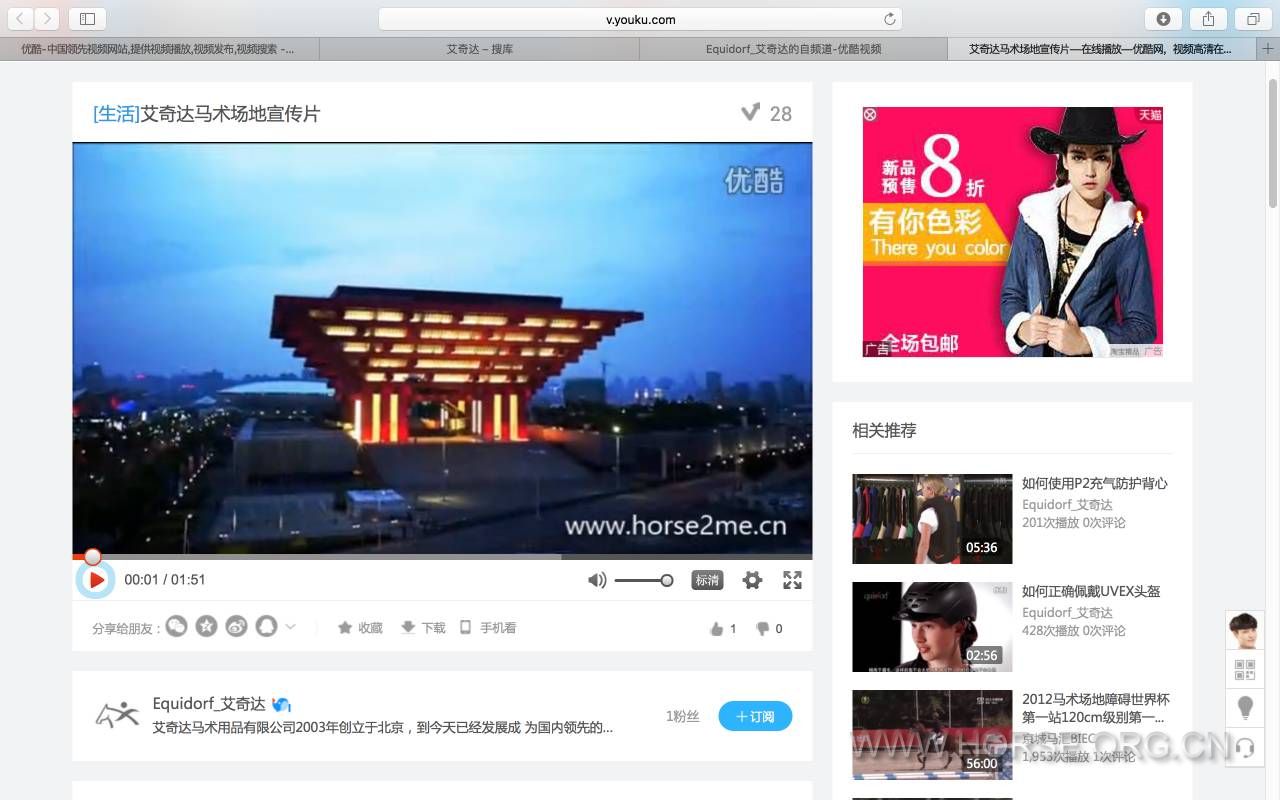This screenshot has width=1280, height=800.
Task: Select 艾奇达马术场地宣传片 tab
Action: [x=1102, y=49]
